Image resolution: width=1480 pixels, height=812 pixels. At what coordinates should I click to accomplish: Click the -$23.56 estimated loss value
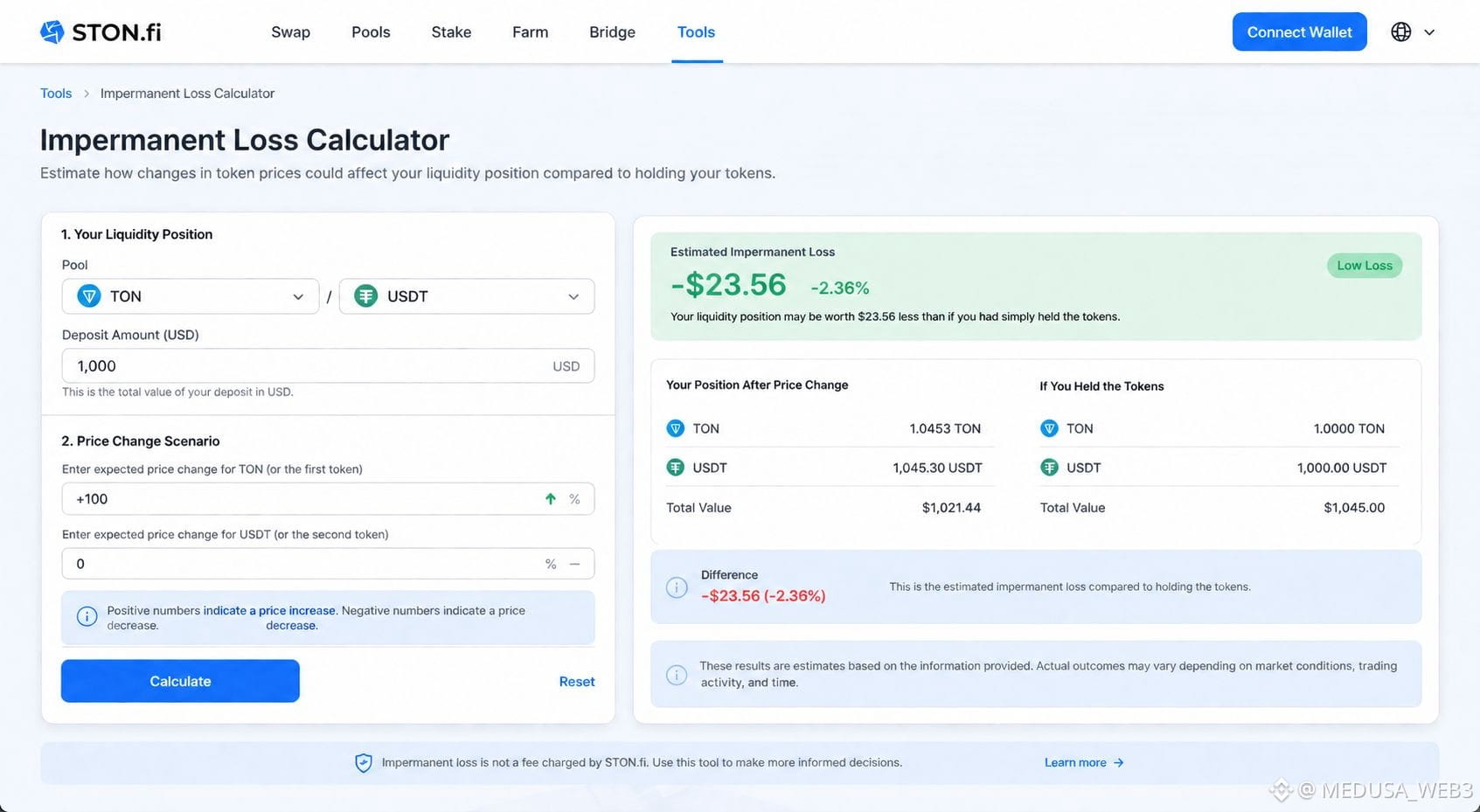pyautogui.click(x=728, y=285)
